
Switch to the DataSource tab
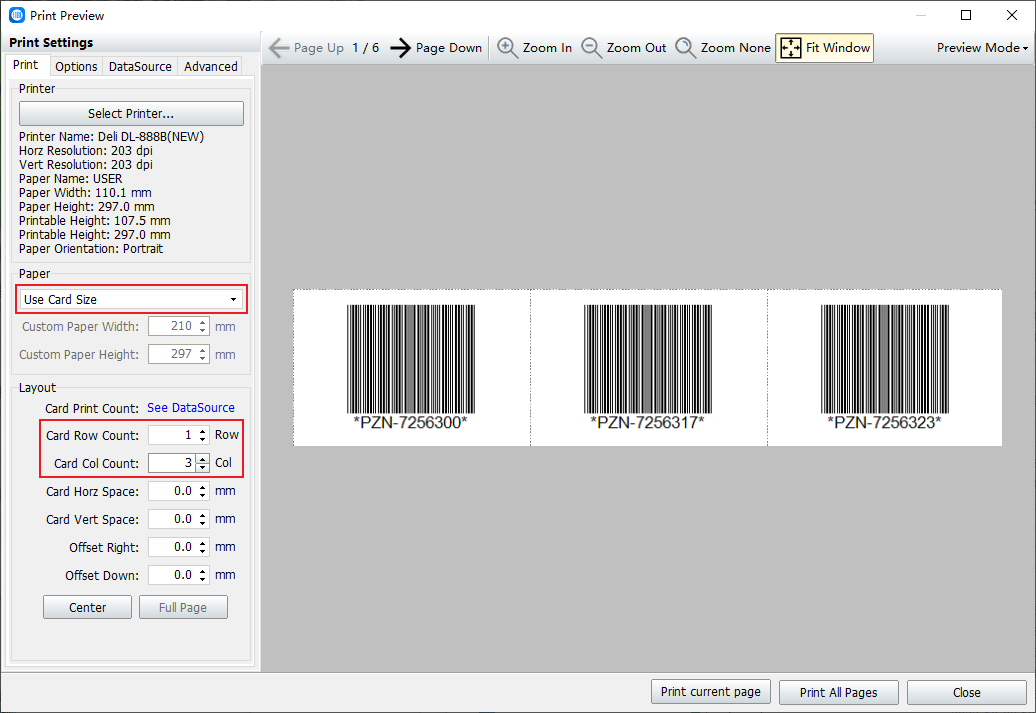pyautogui.click(x=140, y=66)
